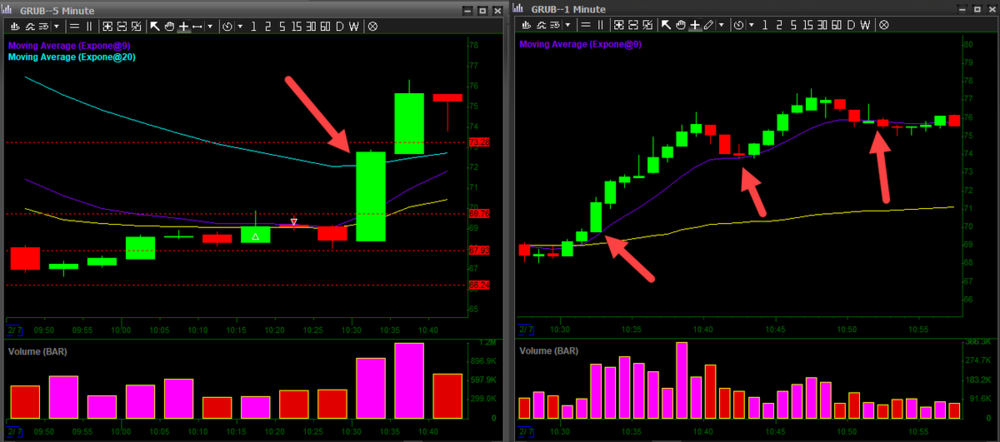Click the clock interval icon in 5 Minute chart
Screen dimensions: 1000x442
(227, 25)
